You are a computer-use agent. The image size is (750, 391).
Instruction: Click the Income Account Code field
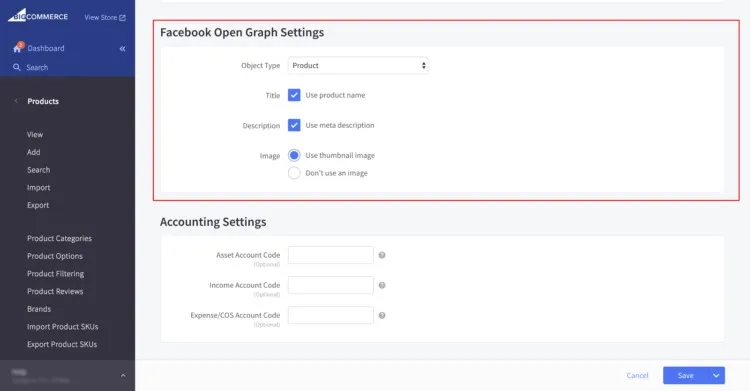331,285
